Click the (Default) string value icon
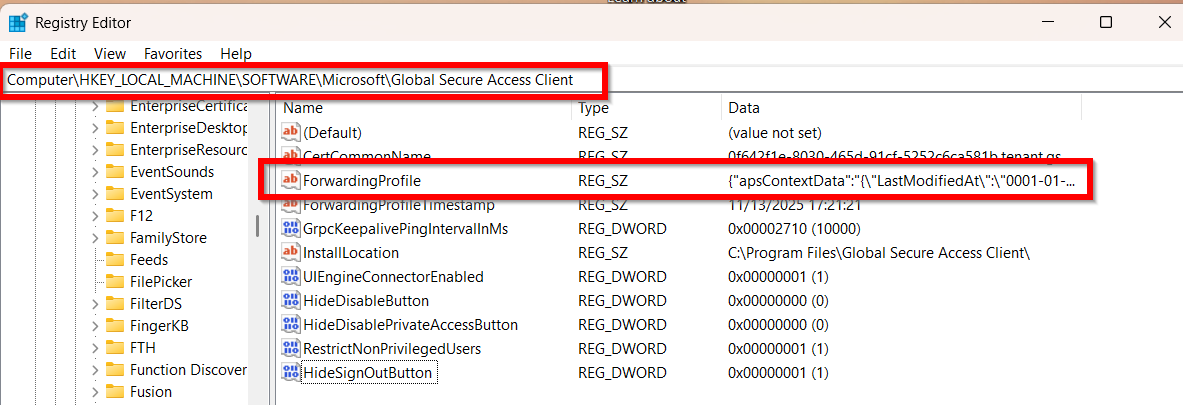Viewport: 1183px width, 405px height. pyautogui.click(x=290, y=133)
